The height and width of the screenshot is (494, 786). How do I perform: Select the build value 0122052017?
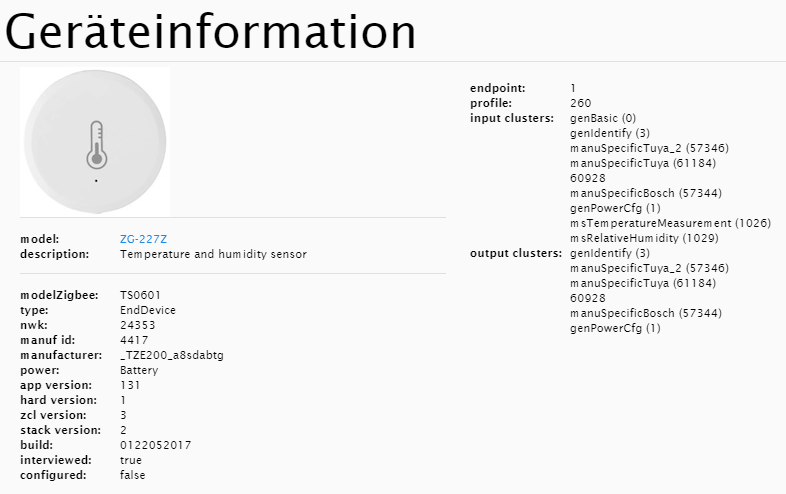(155, 445)
